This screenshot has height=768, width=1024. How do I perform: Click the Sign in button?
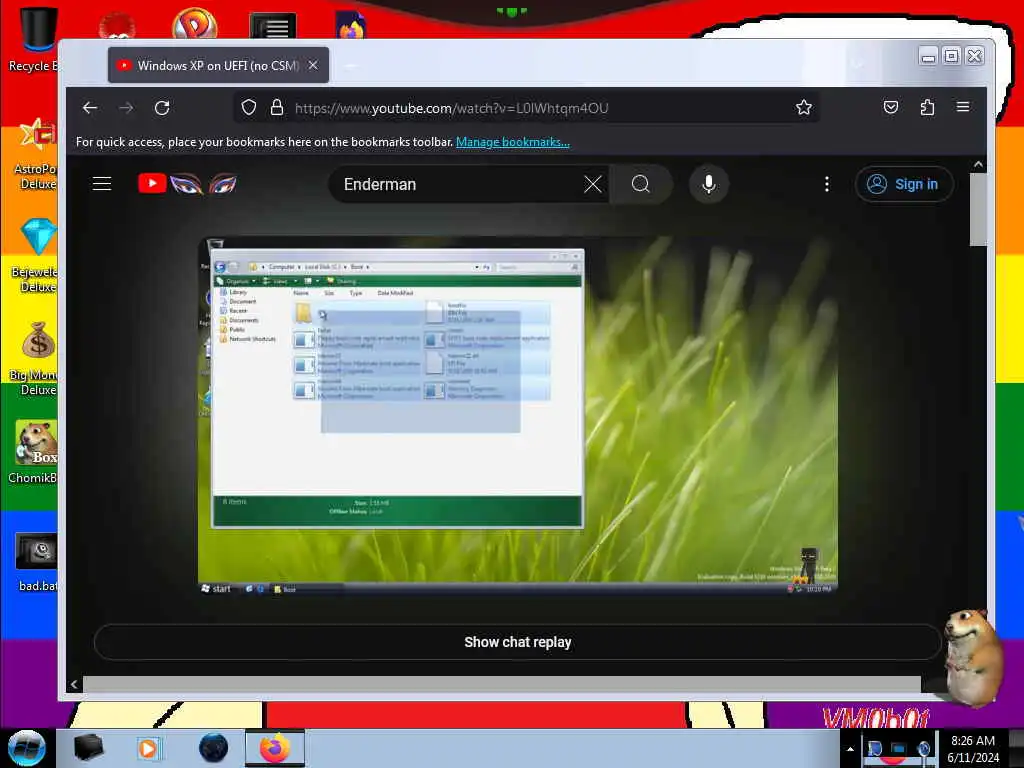(x=904, y=184)
